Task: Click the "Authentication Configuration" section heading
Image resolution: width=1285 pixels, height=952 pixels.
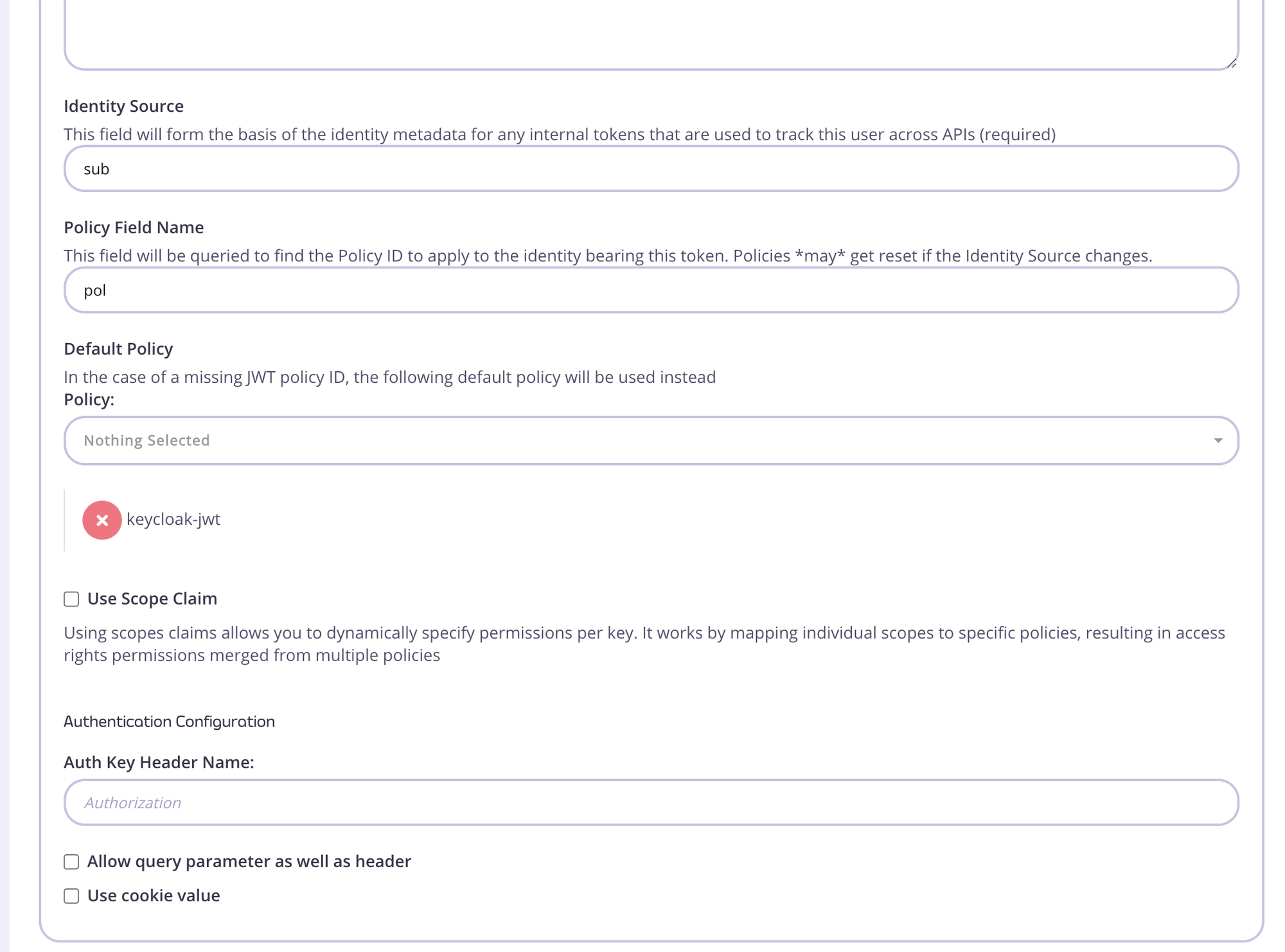Action: point(169,721)
